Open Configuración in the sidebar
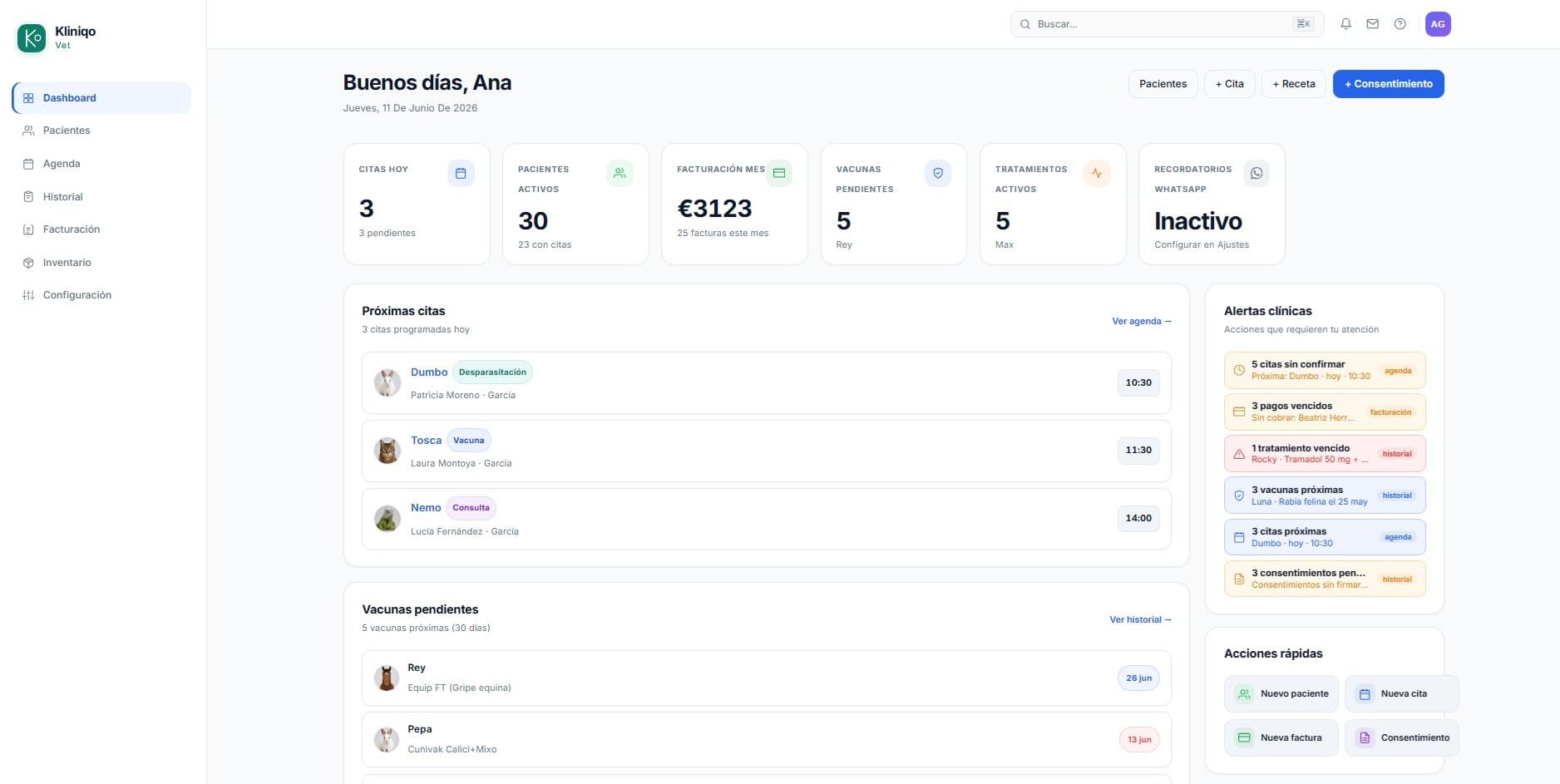The height and width of the screenshot is (784, 1560). coord(101,295)
